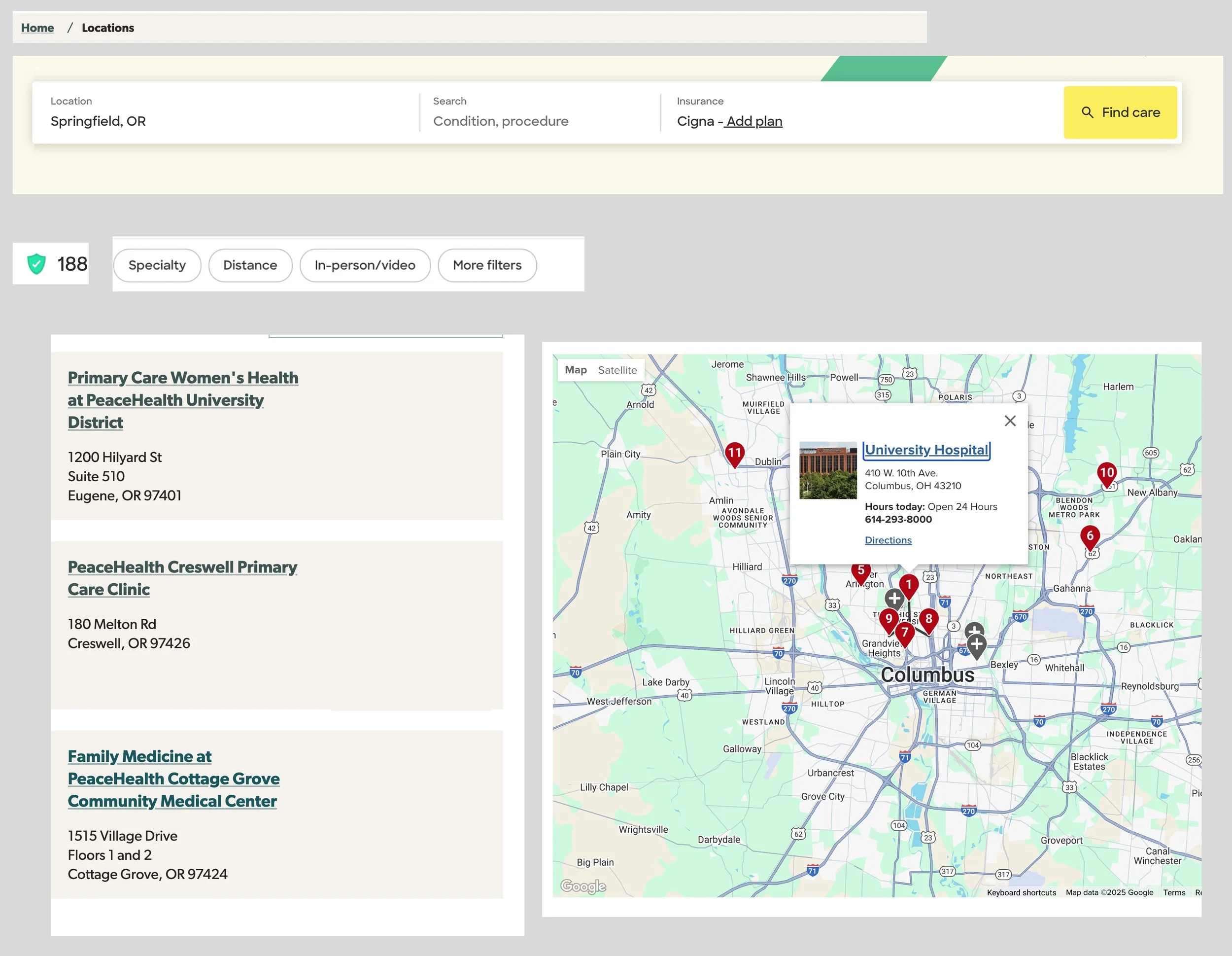
Task: Open the Specialty filter dropdown
Action: coord(157,265)
